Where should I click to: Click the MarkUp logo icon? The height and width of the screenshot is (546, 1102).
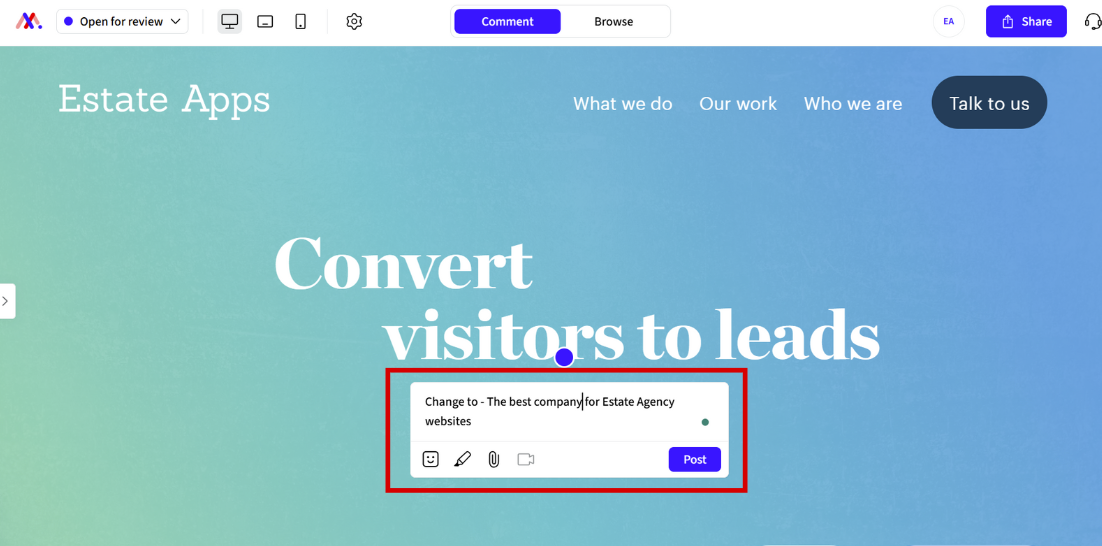29,21
